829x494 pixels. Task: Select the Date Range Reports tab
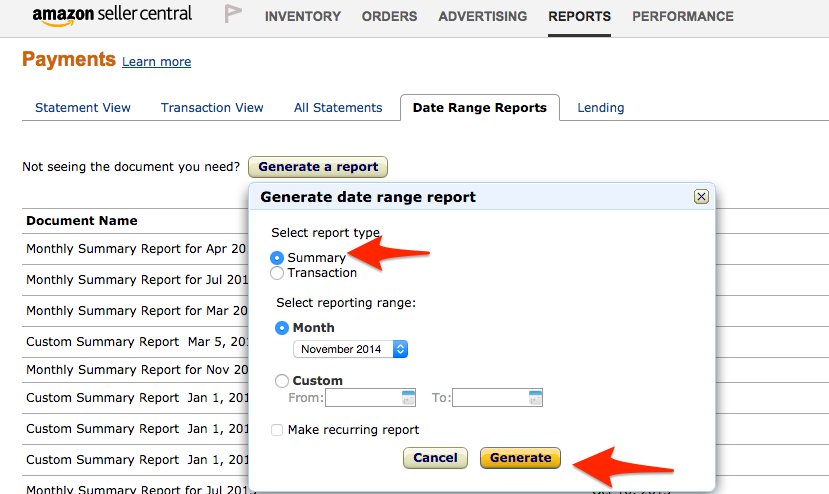tap(480, 108)
